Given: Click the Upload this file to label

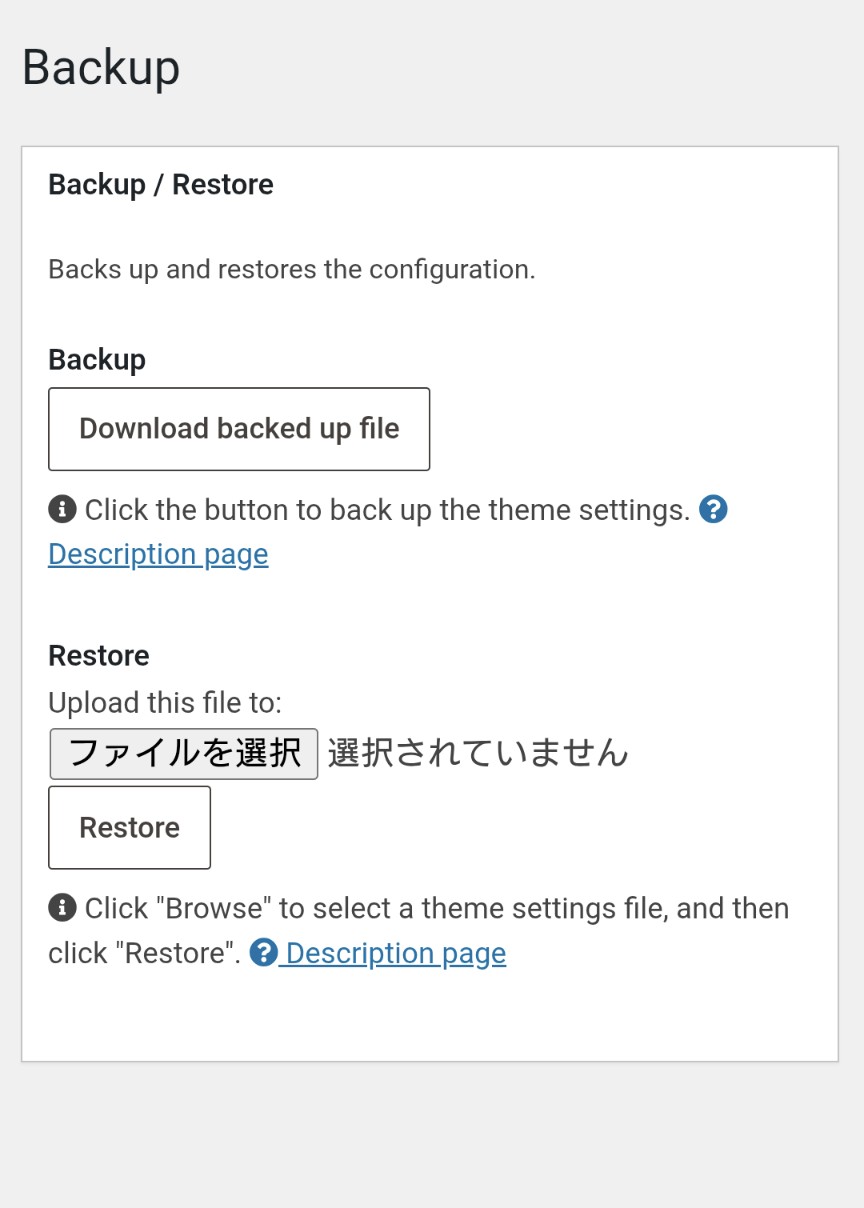Looking at the screenshot, I should (165, 703).
